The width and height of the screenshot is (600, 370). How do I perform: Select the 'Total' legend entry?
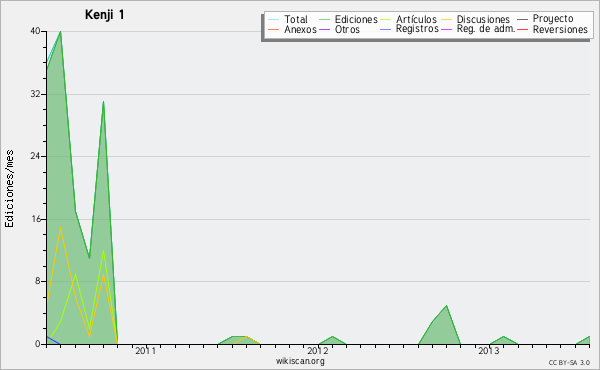click(296, 20)
